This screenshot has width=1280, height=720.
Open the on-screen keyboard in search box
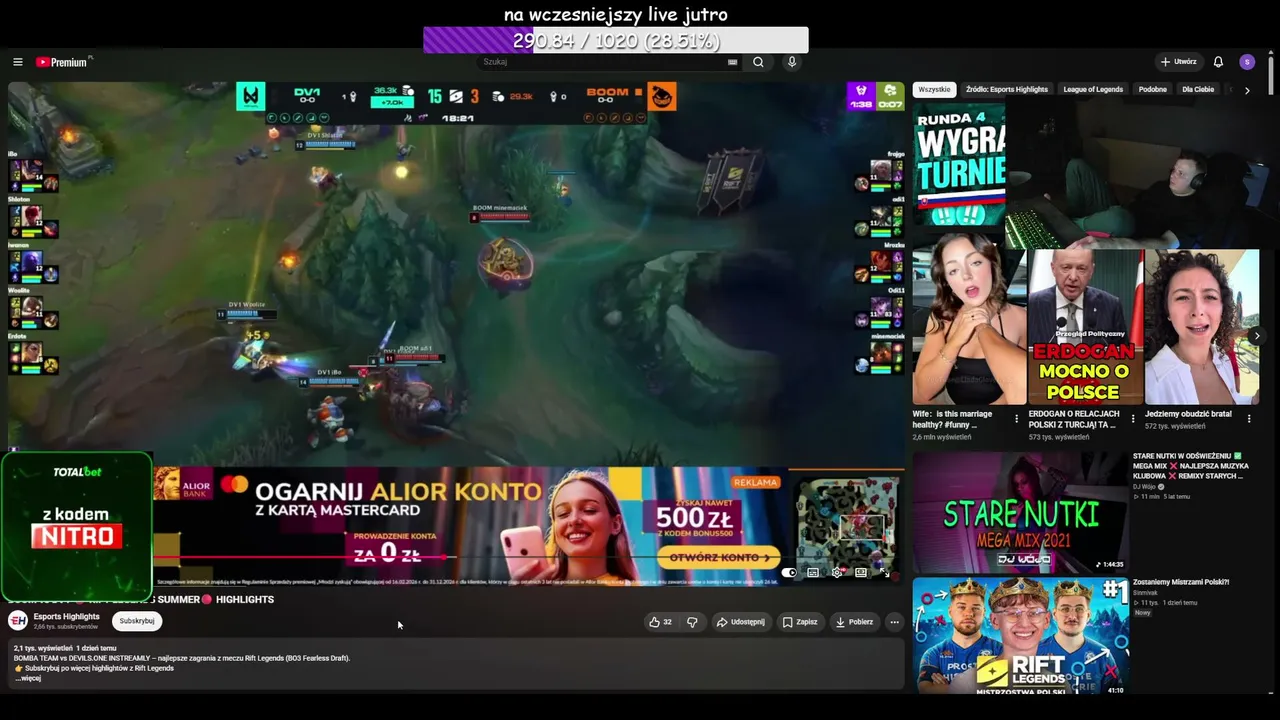[x=733, y=62]
